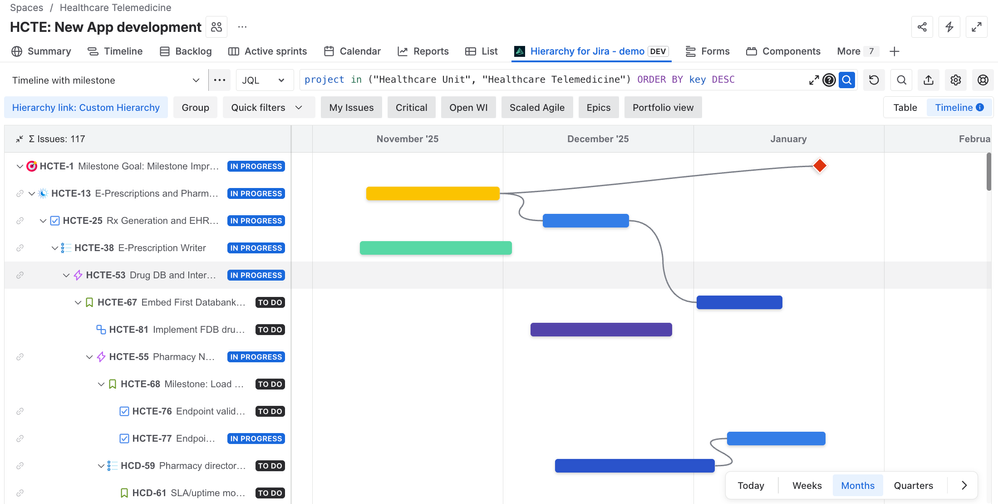Open the automation lightning bolt icon
Screen dimensions: 998x504
(949, 27)
